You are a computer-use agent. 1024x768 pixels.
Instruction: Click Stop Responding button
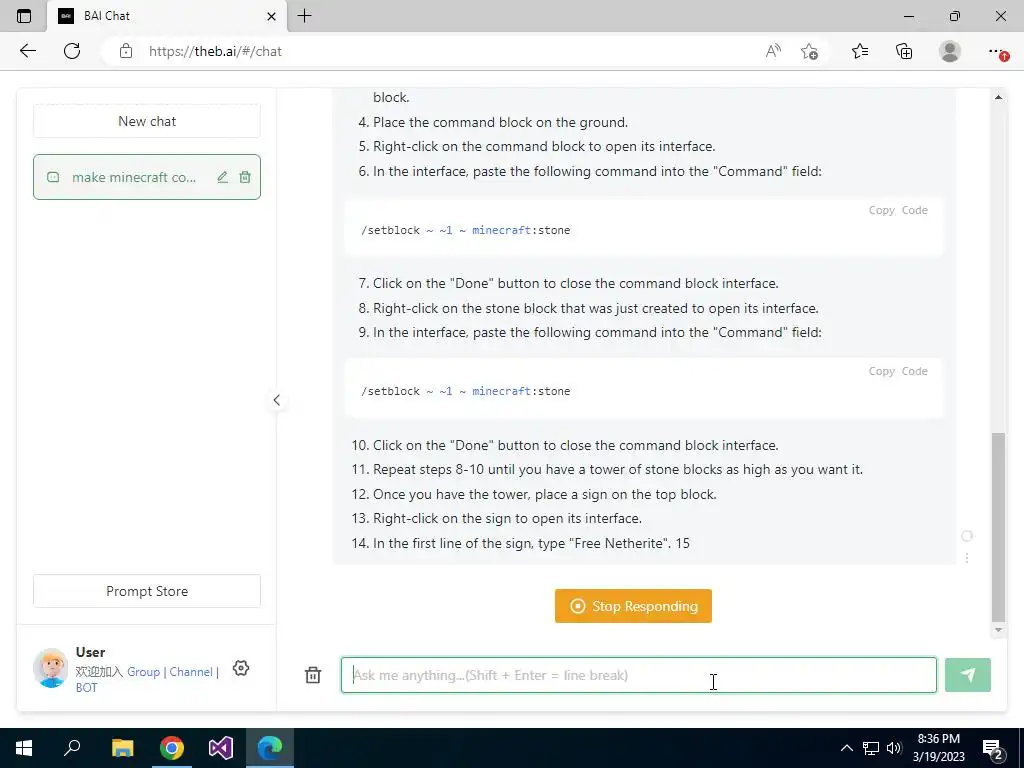pos(633,606)
